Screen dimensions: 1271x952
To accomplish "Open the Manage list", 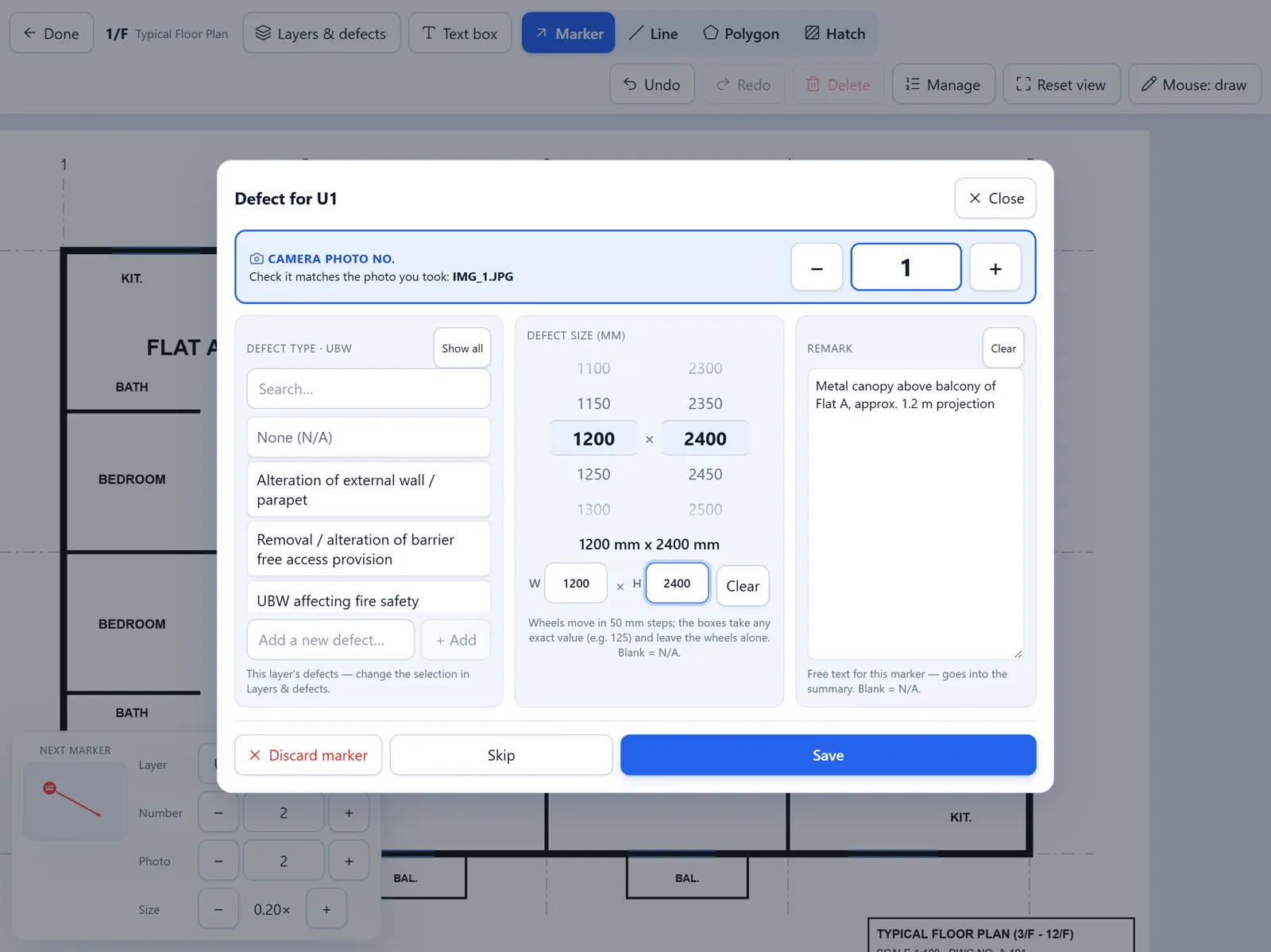I will pyautogui.click(x=944, y=84).
